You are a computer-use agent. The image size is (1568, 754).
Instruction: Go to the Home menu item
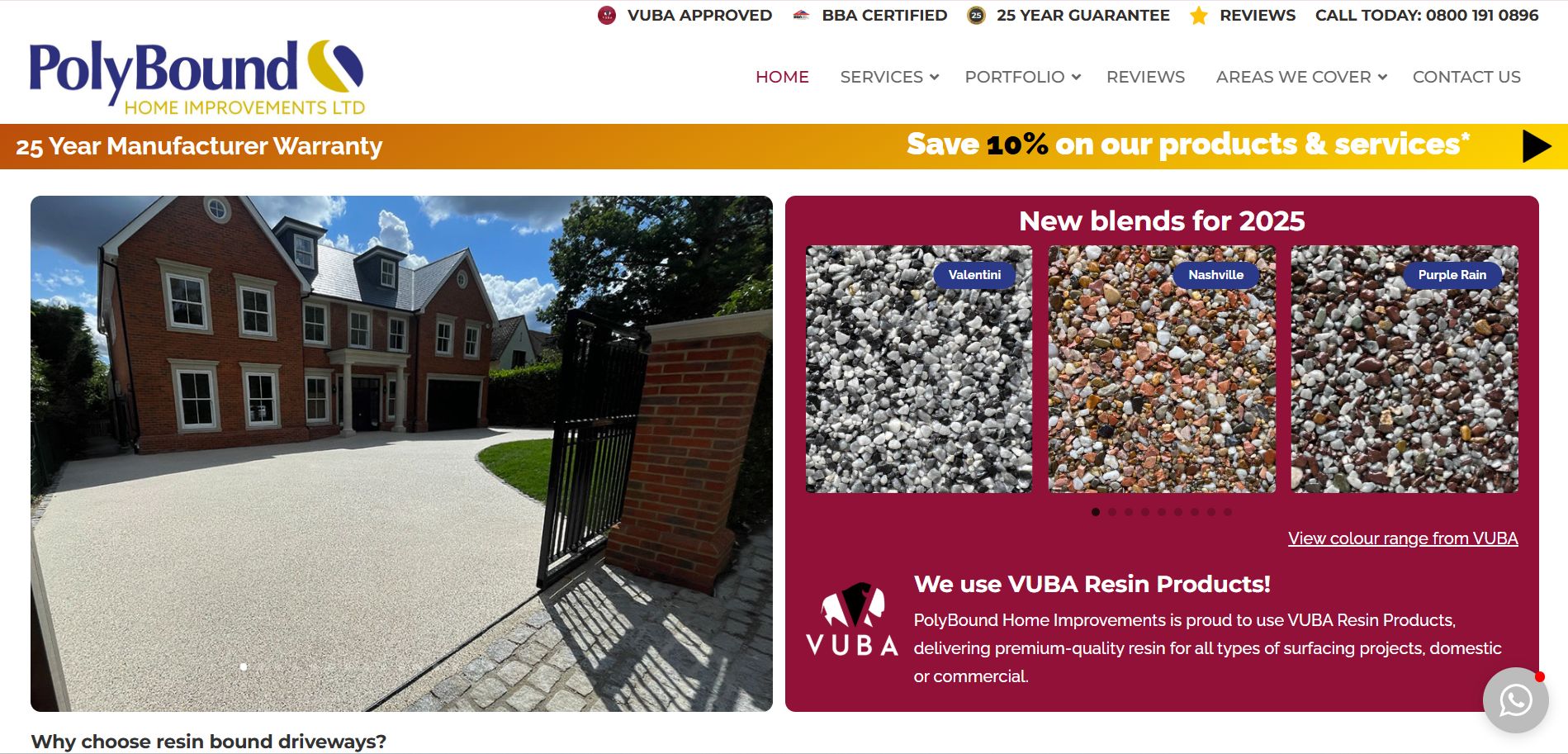point(782,77)
